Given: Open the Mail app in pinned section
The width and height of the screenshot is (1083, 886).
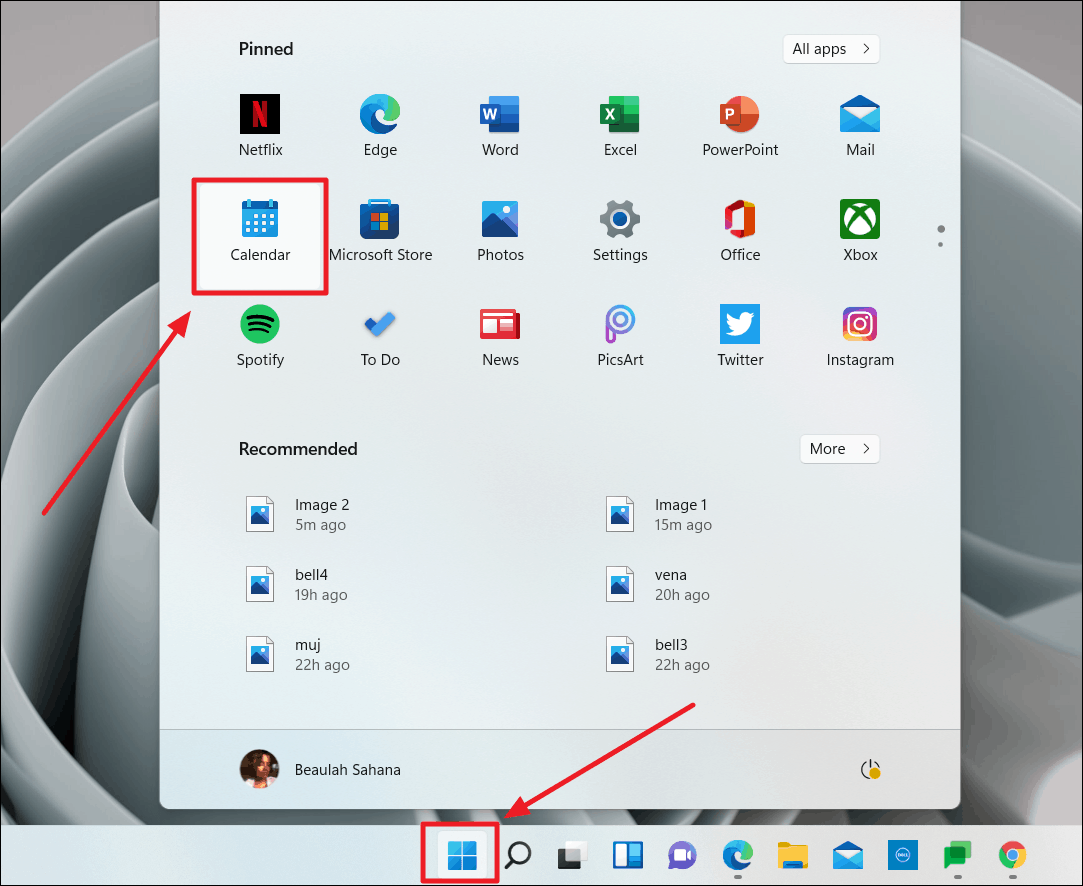Looking at the screenshot, I should pos(860,126).
